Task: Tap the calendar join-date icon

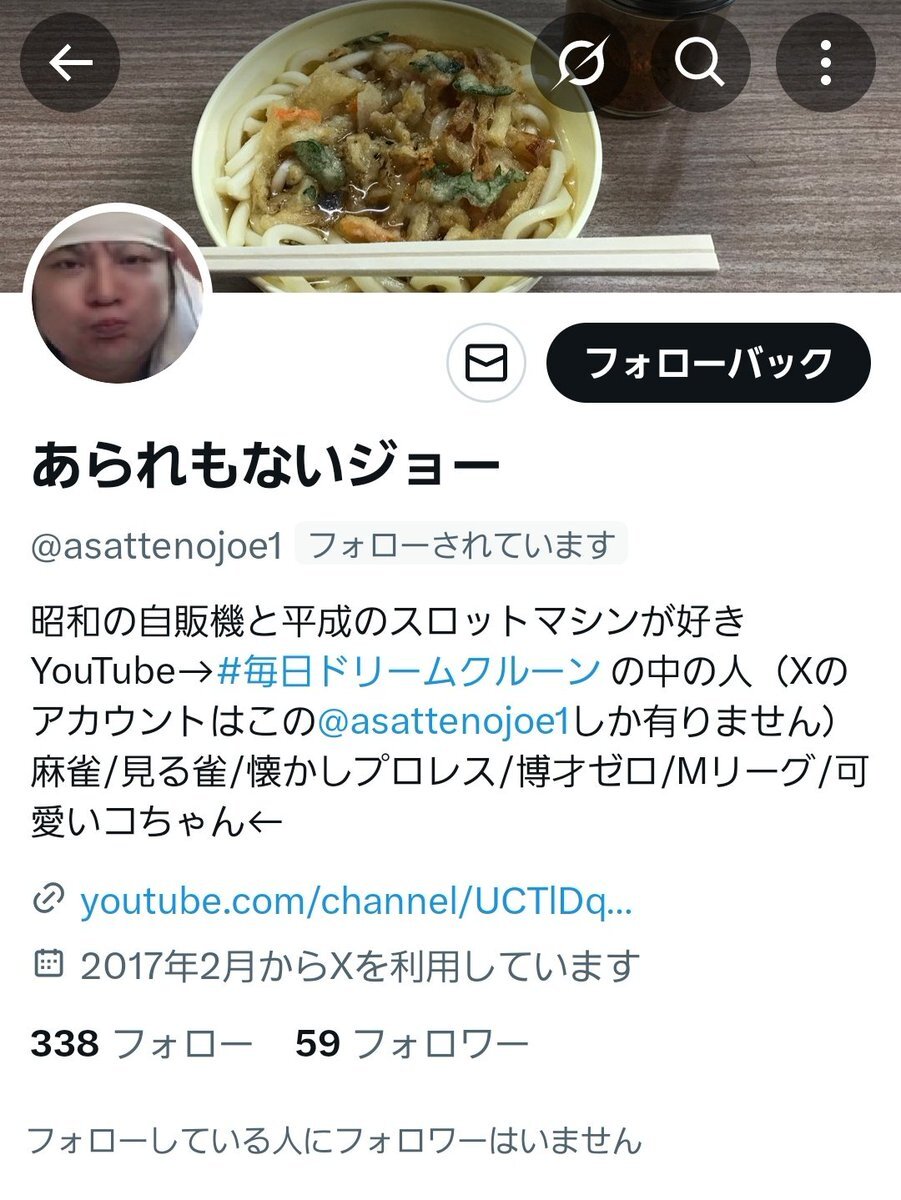Action: pos(47,963)
